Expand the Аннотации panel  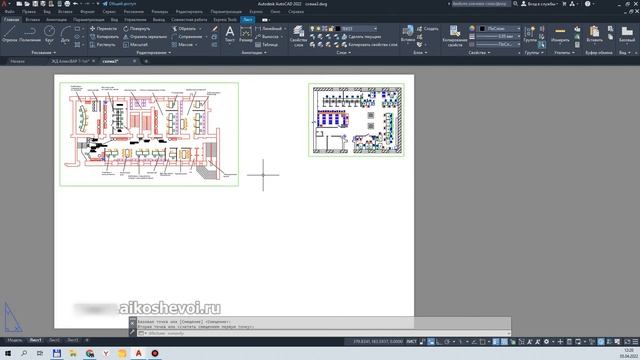[x=253, y=53]
